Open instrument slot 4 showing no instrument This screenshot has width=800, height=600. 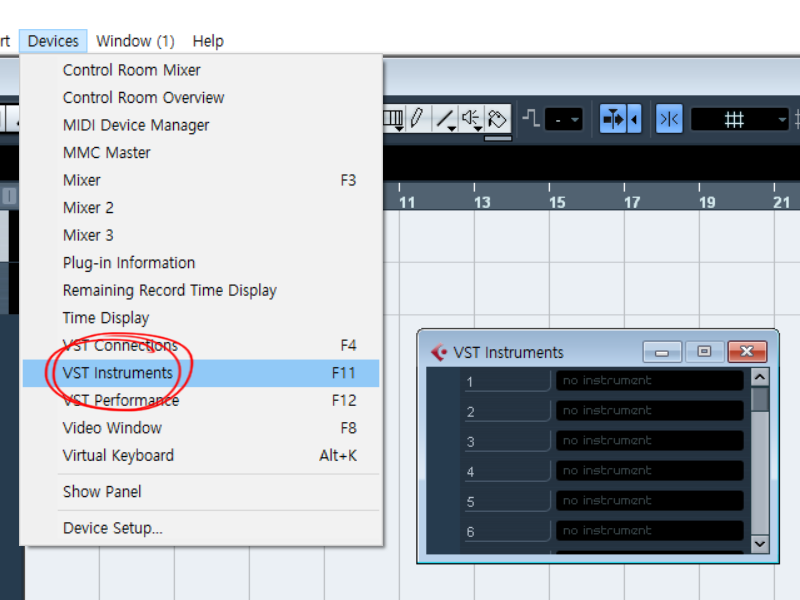[x=649, y=471]
